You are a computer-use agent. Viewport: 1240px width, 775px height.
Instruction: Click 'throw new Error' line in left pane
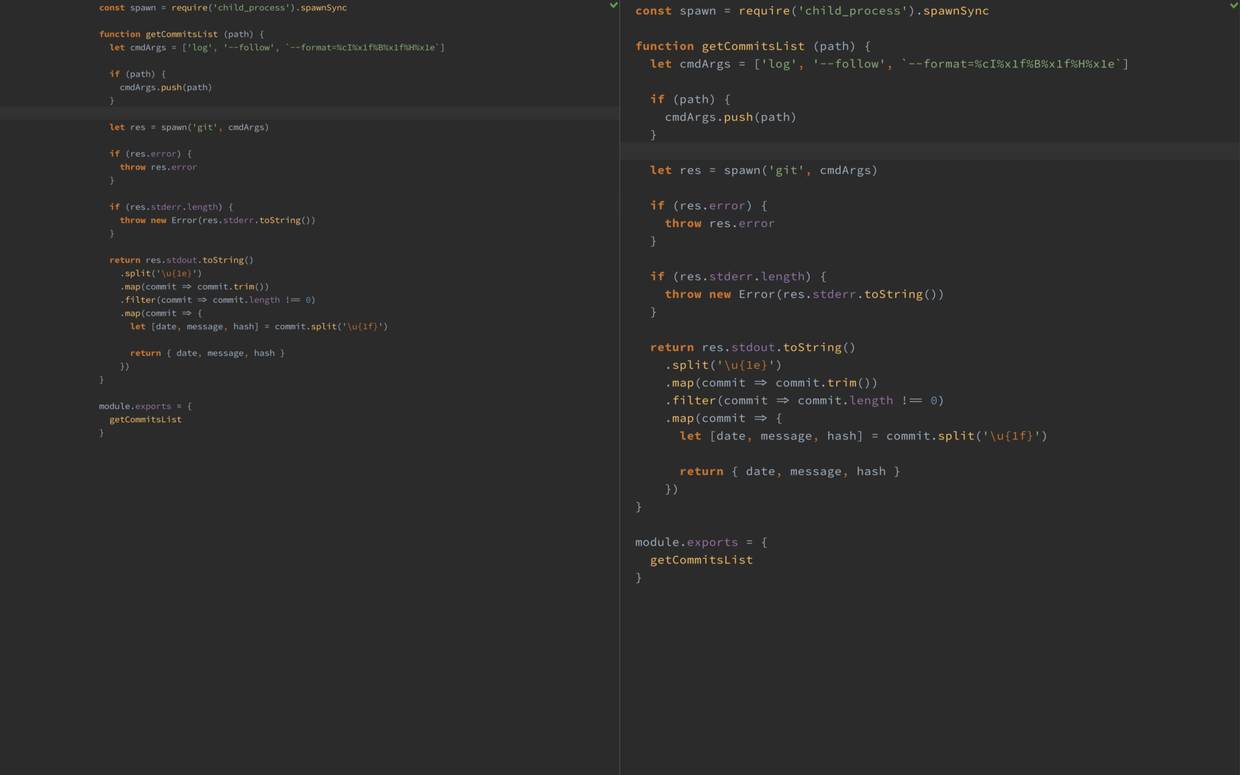[218, 220]
